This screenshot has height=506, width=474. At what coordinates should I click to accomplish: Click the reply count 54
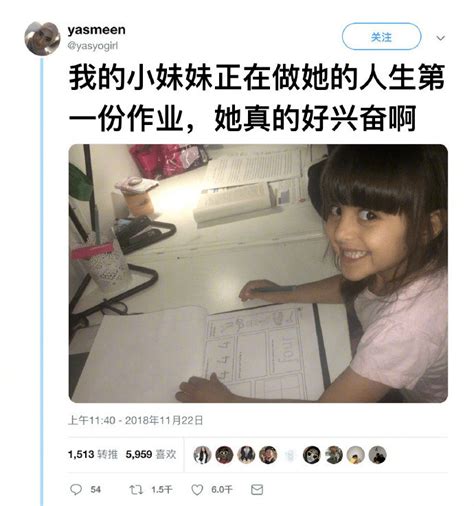click(x=95, y=490)
